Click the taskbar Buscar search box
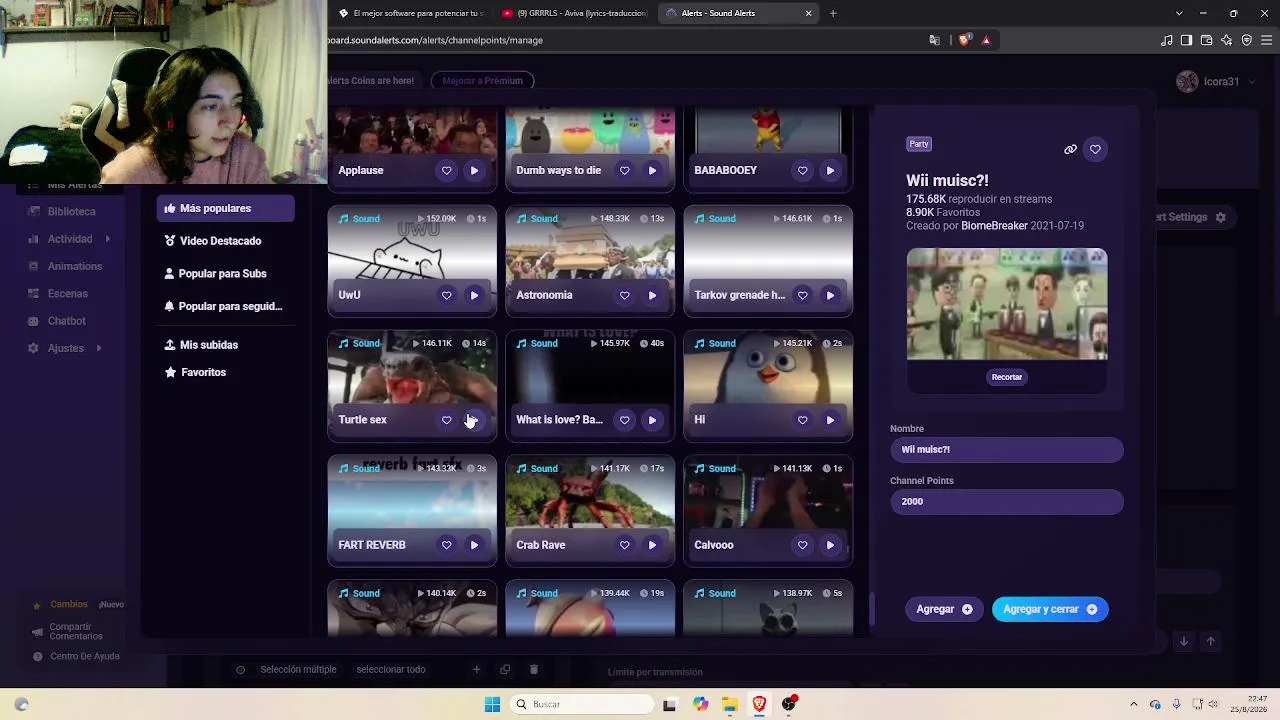The height and width of the screenshot is (720, 1280). (580, 704)
